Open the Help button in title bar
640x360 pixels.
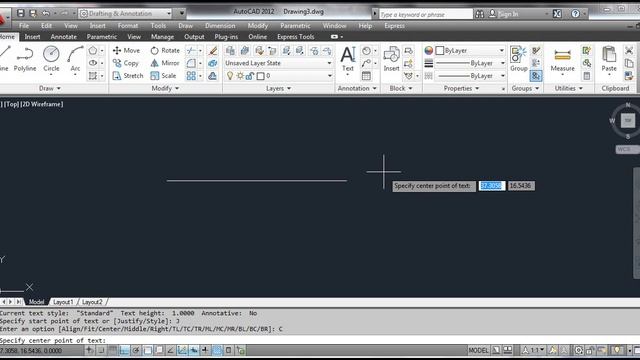[576, 14]
